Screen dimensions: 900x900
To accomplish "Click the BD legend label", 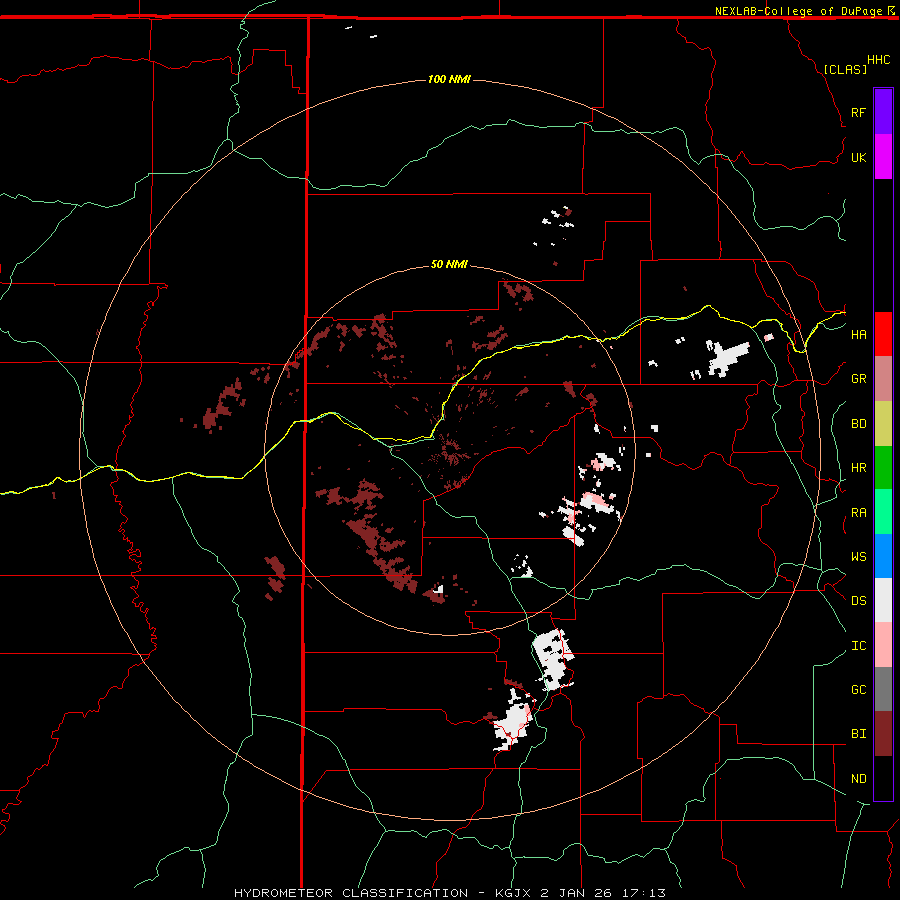I will 858,424.
